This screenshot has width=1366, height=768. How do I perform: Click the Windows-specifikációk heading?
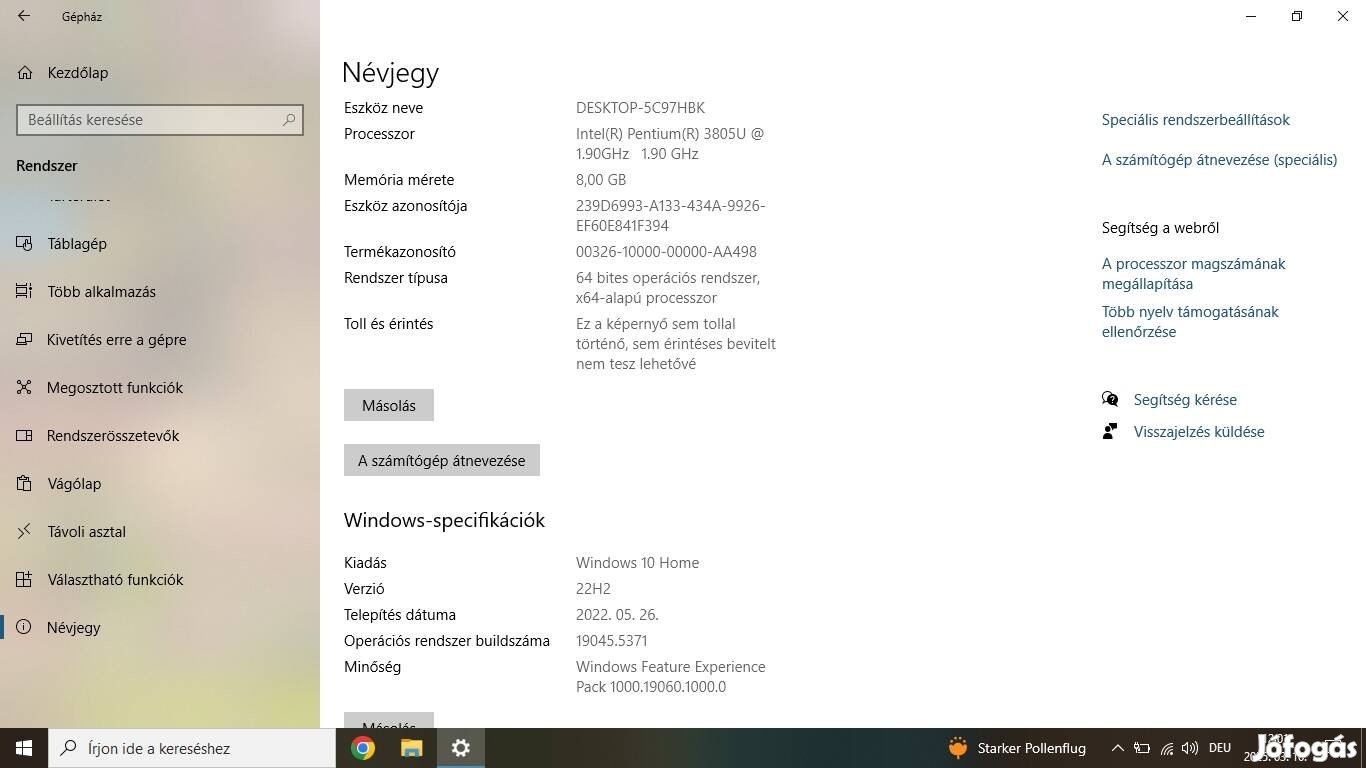444,520
